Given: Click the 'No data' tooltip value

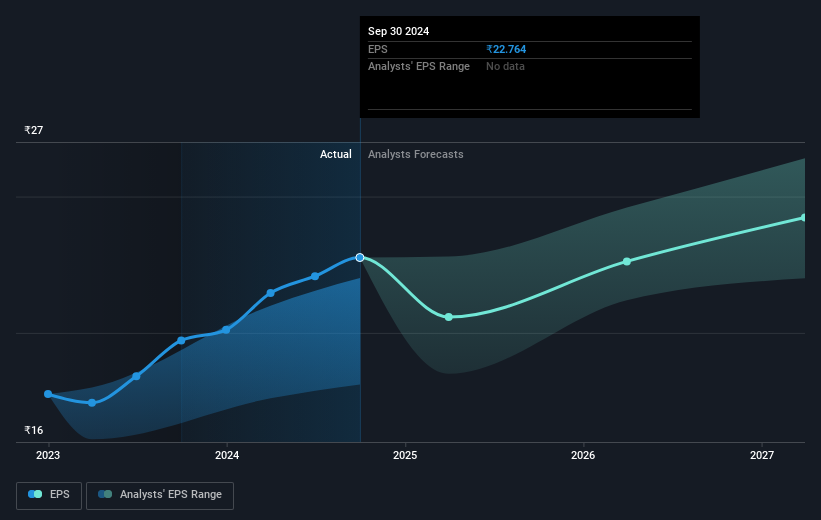Looking at the screenshot, I should tap(505, 67).
